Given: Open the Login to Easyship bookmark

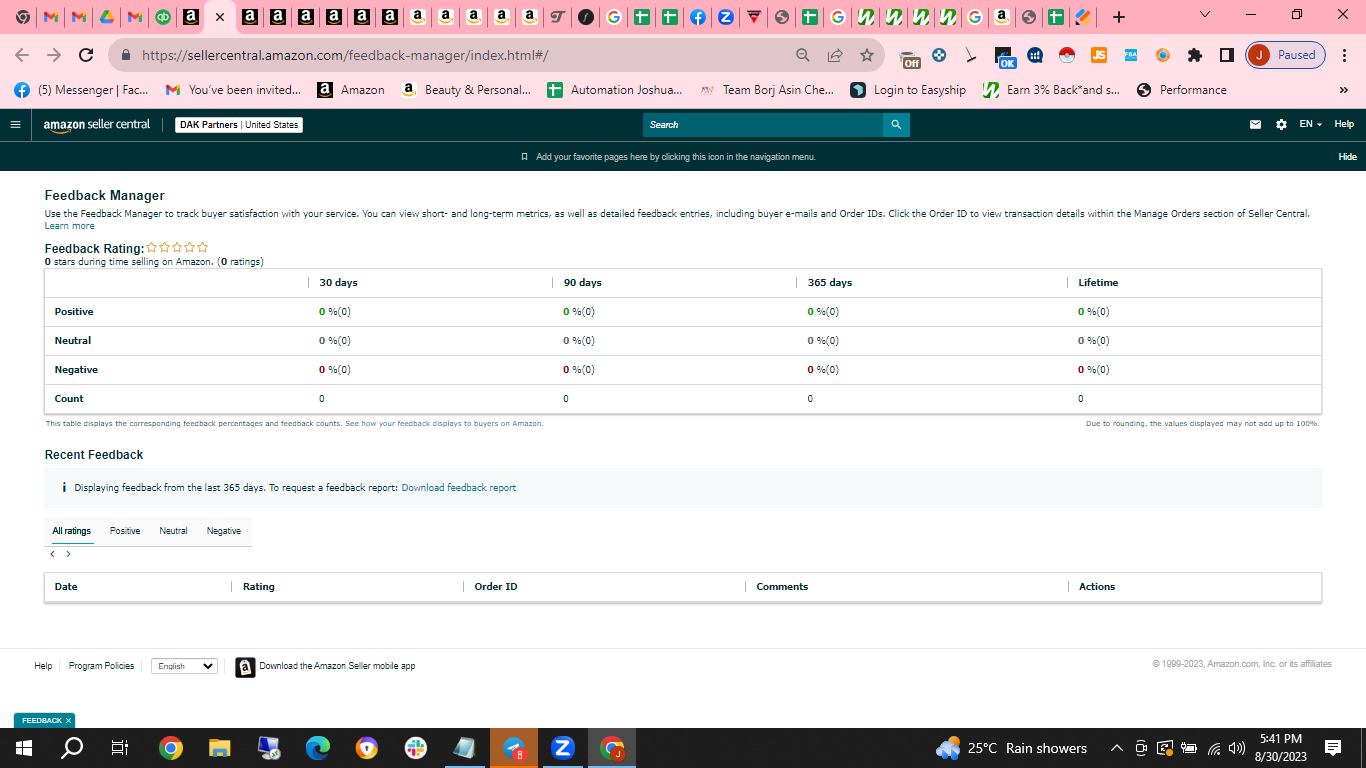Looking at the screenshot, I should tap(908, 90).
